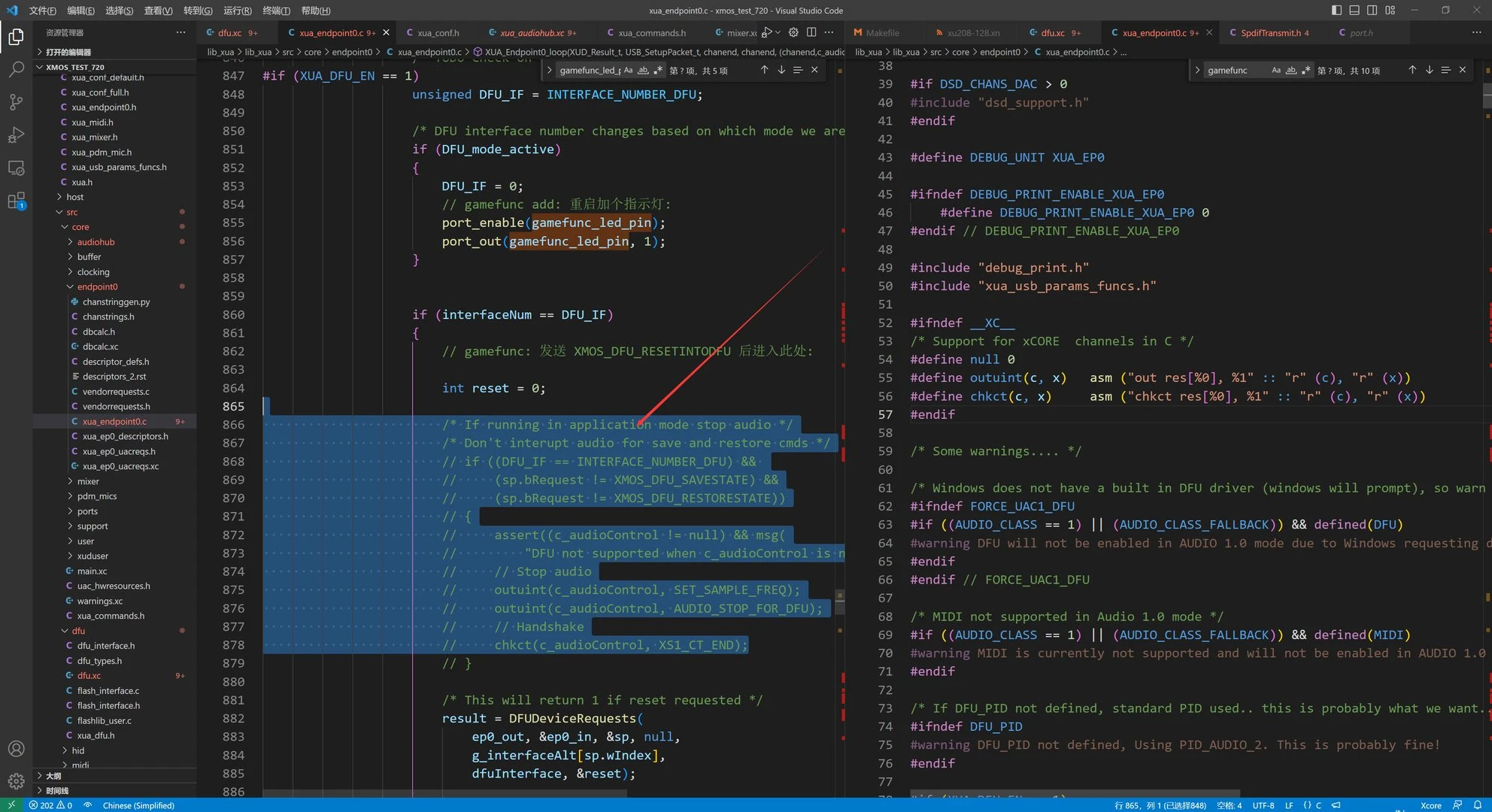Viewport: 1492px width, 812px height.
Task: Open the 文件(F) menu
Action: click(x=42, y=11)
